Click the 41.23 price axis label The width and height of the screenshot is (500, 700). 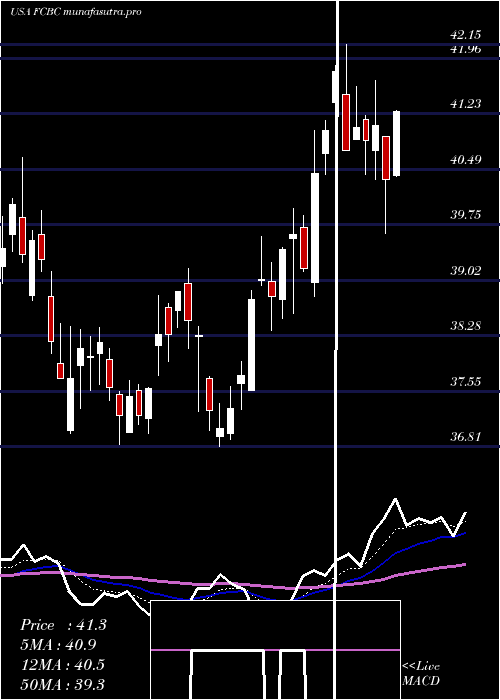click(x=466, y=104)
